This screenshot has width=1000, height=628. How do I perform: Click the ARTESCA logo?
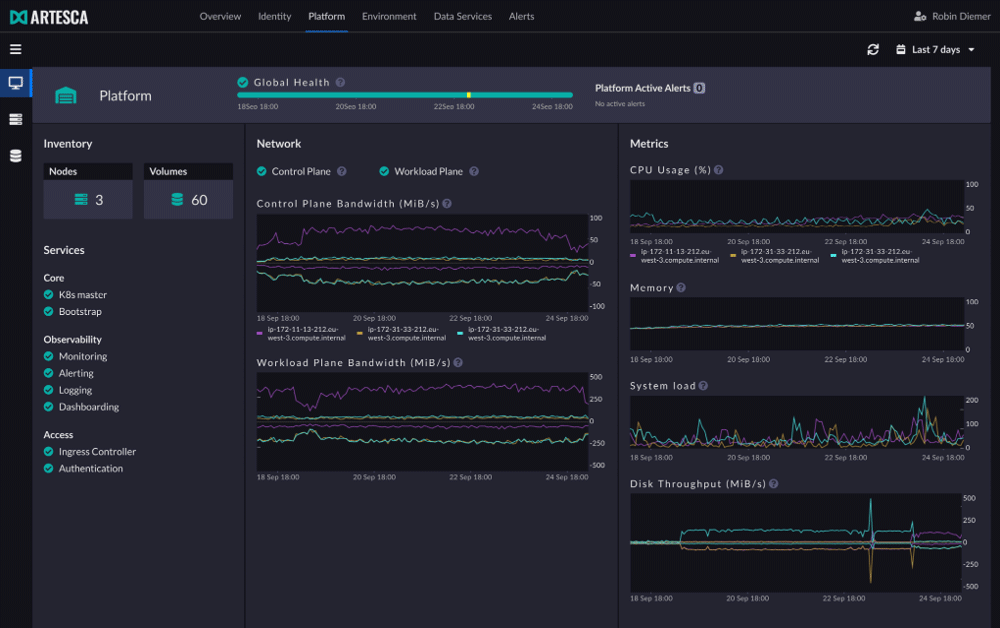point(49,17)
